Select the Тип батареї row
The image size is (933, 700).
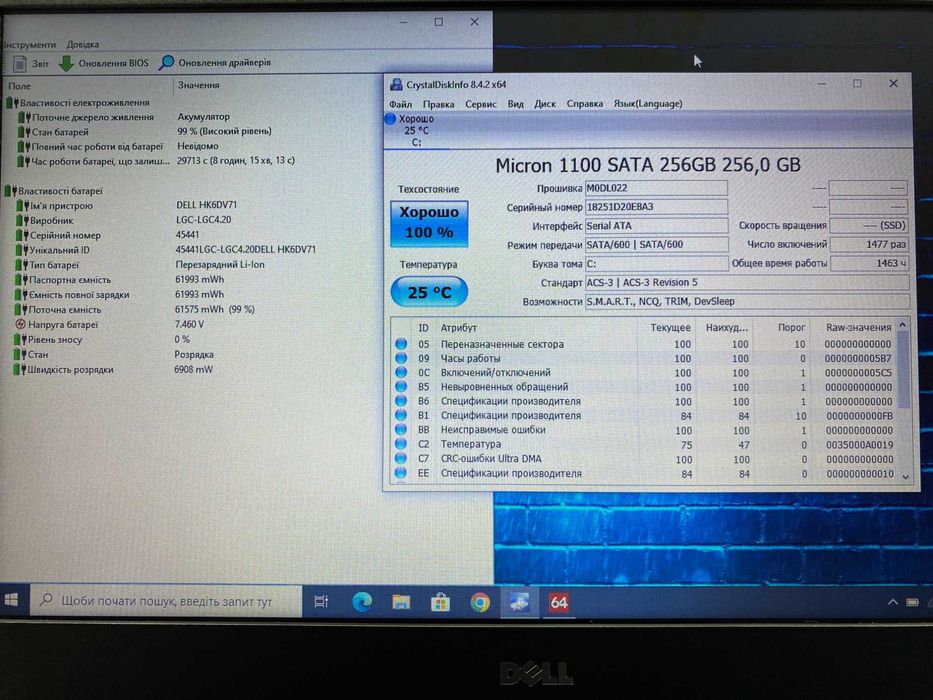[54, 265]
